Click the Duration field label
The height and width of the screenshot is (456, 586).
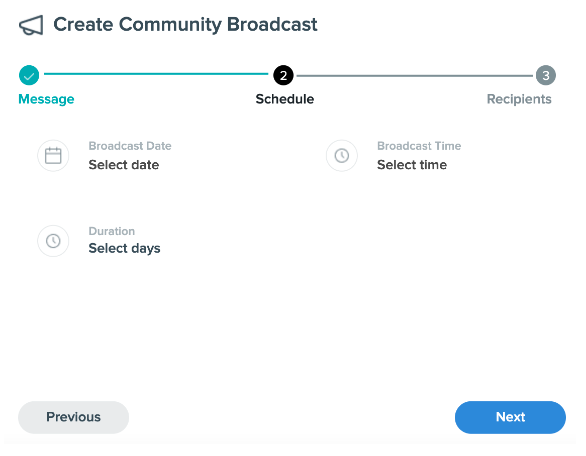[x=112, y=231]
